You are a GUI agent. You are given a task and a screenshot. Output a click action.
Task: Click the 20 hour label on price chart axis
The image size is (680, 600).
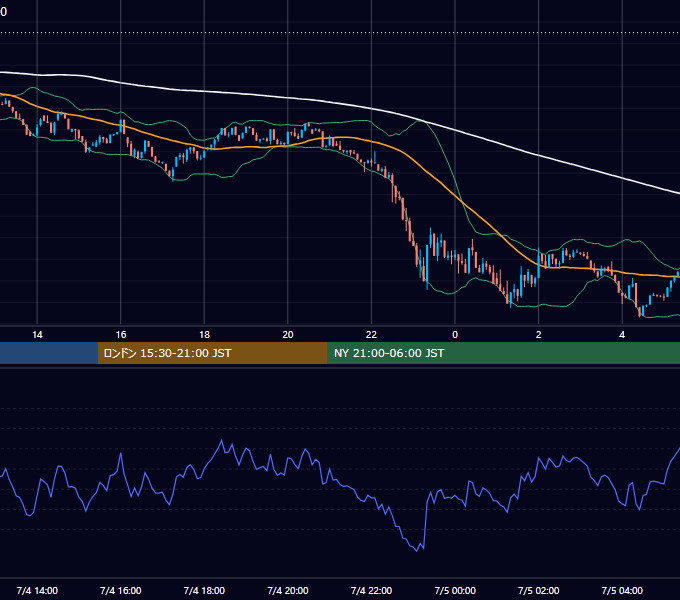[x=288, y=335]
